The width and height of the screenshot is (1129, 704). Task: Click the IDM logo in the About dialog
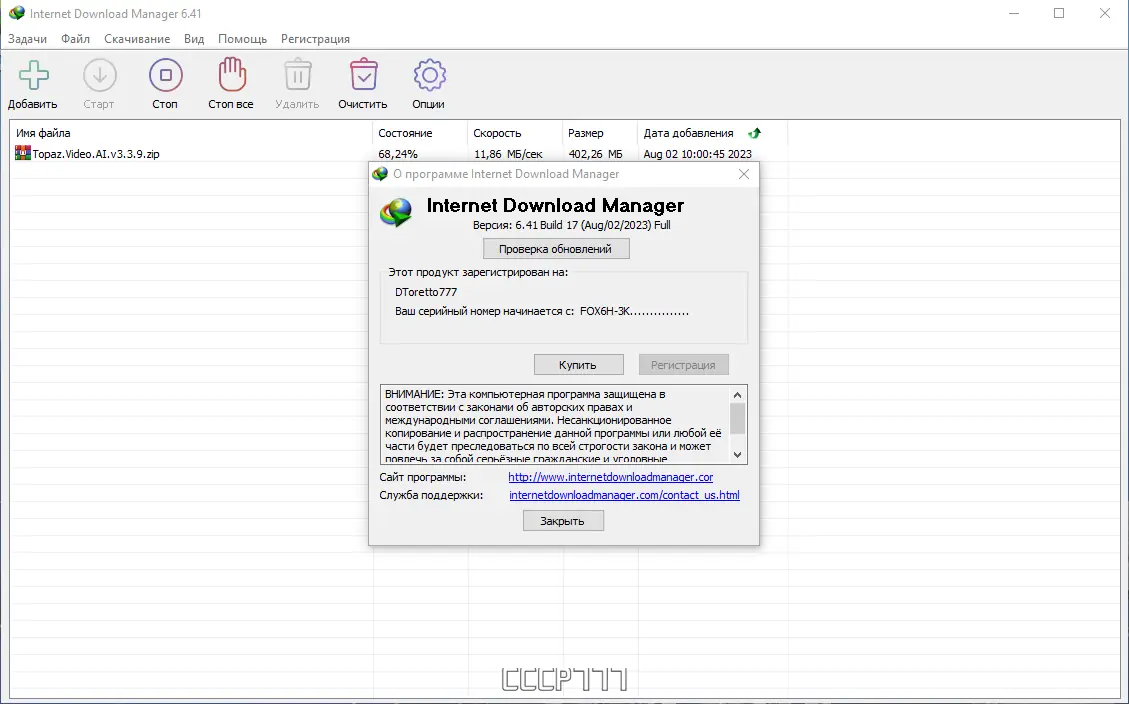click(396, 212)
